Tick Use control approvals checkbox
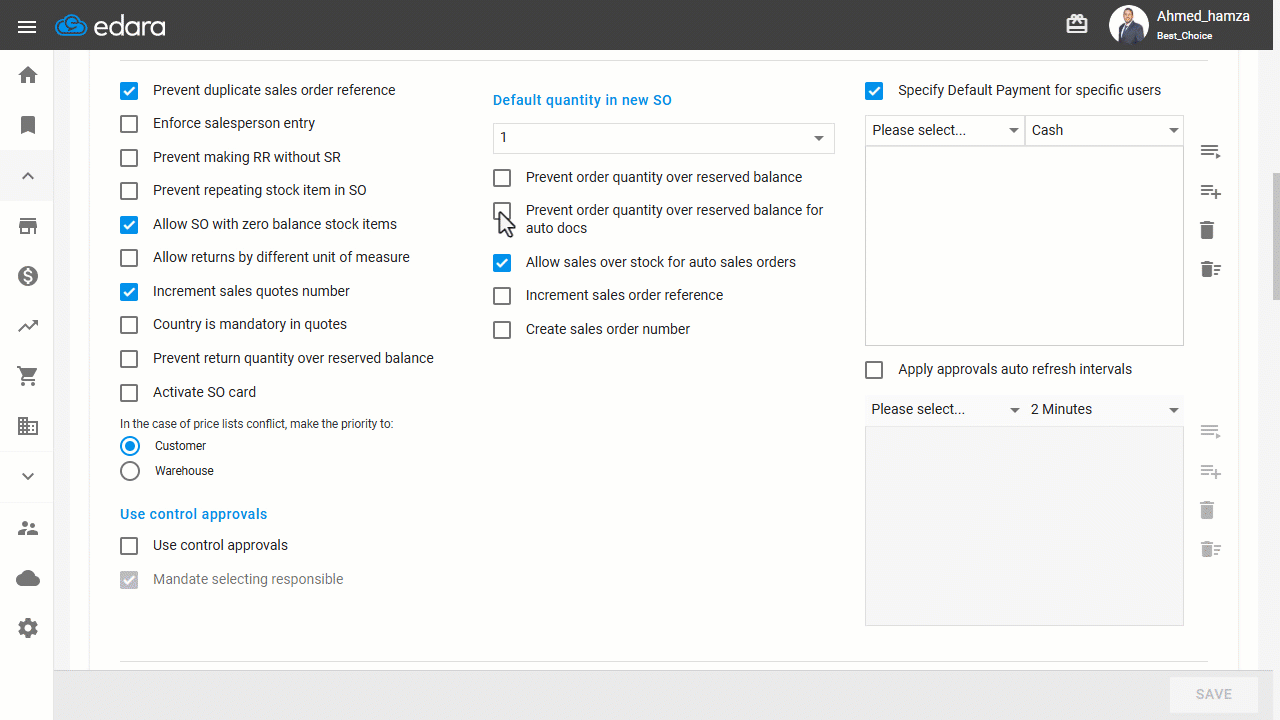Viewport: 1280px width, 720px height. click(x=129, y=546)
